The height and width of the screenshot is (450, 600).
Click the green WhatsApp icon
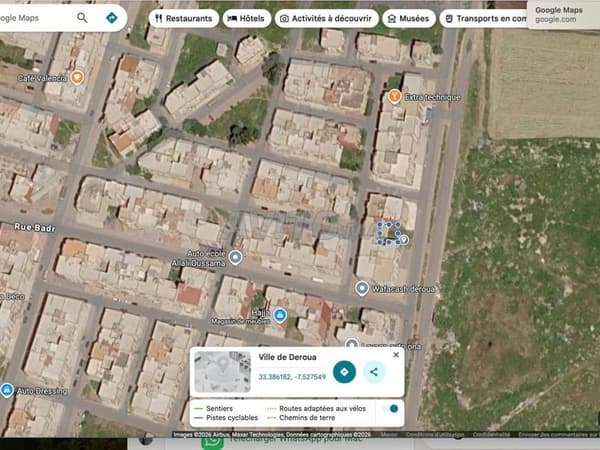212,442
